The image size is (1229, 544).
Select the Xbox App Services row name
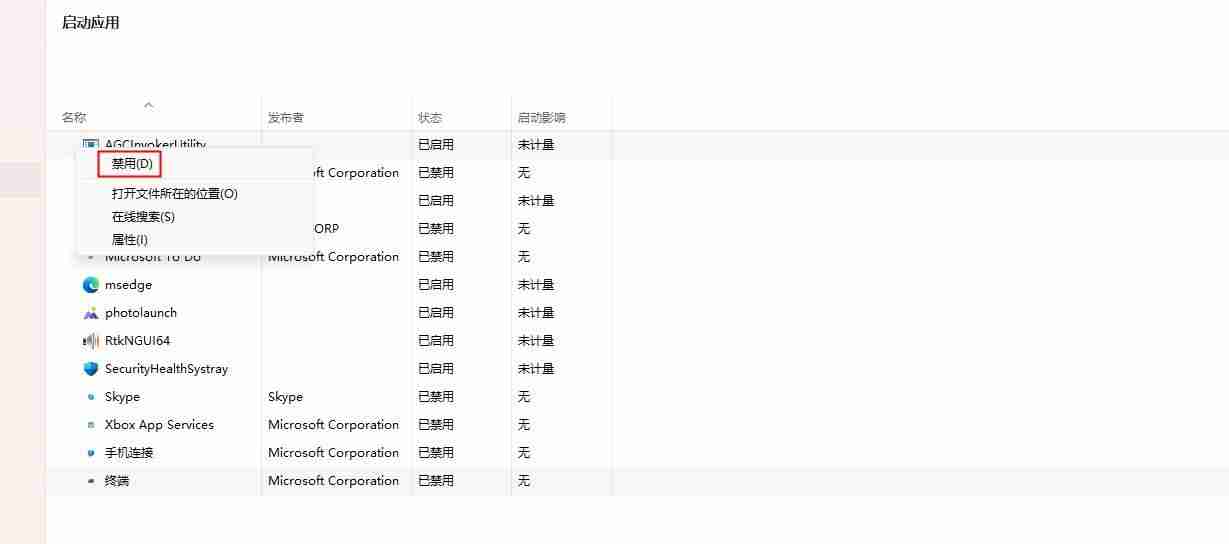tap(159, 425)
